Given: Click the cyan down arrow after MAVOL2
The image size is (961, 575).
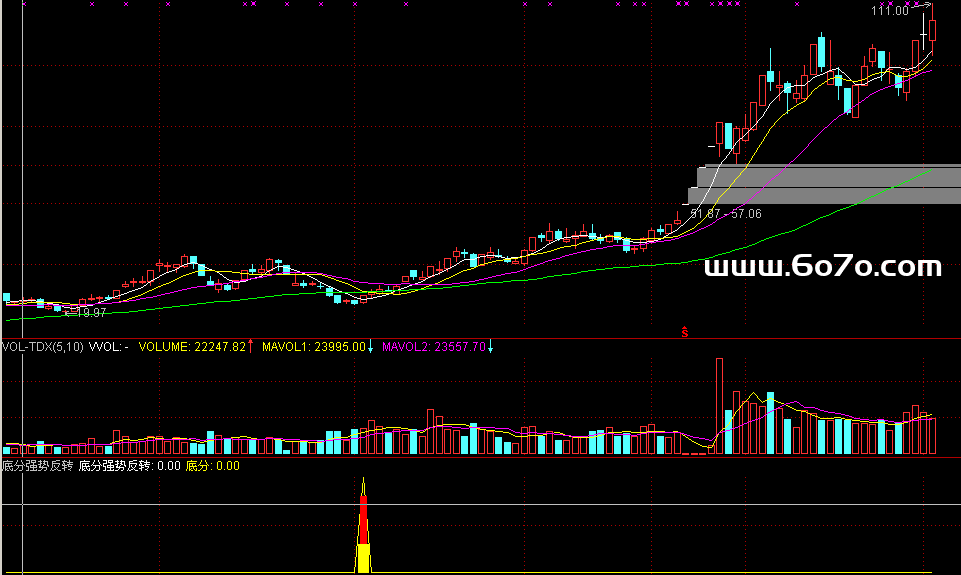Looking at the screenshot, I should click(491, 347).
